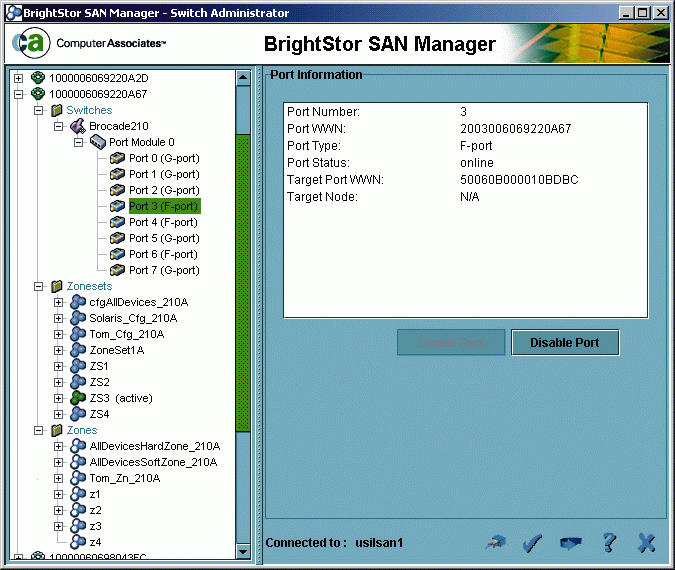
Task: Click the Zonesets folder icon
Action: pyautogui.click(x=57, y=286)
